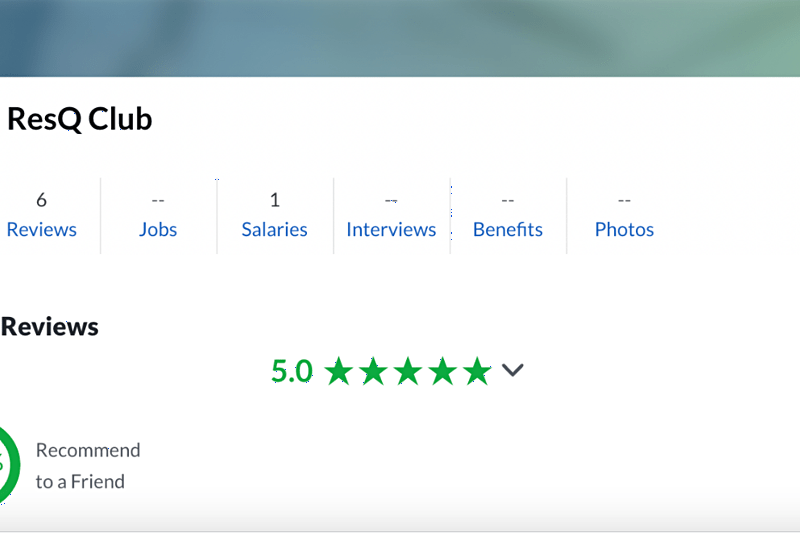Click the salary count number 1

[x=275, y=200]
